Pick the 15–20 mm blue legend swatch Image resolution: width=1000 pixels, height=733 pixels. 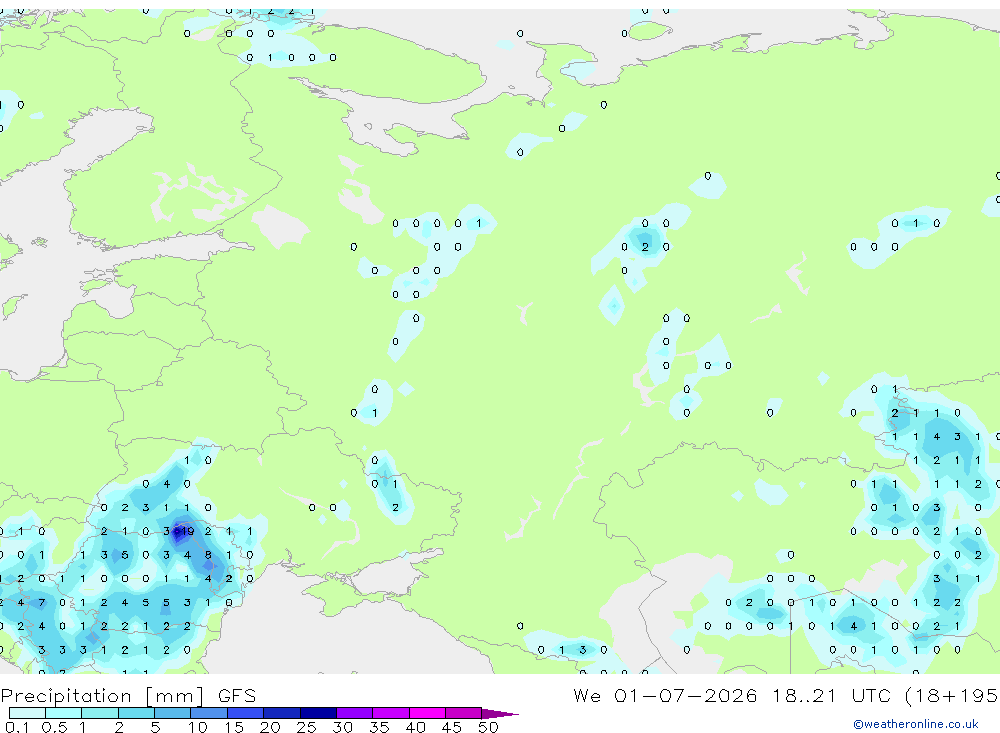[246, 713]
